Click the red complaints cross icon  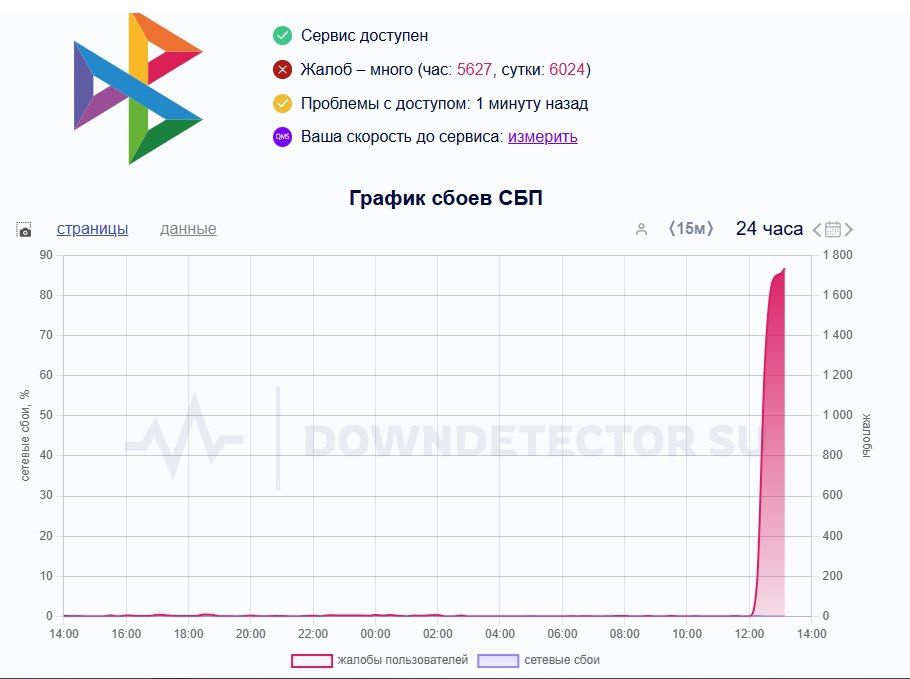click(x=282, y=70)
